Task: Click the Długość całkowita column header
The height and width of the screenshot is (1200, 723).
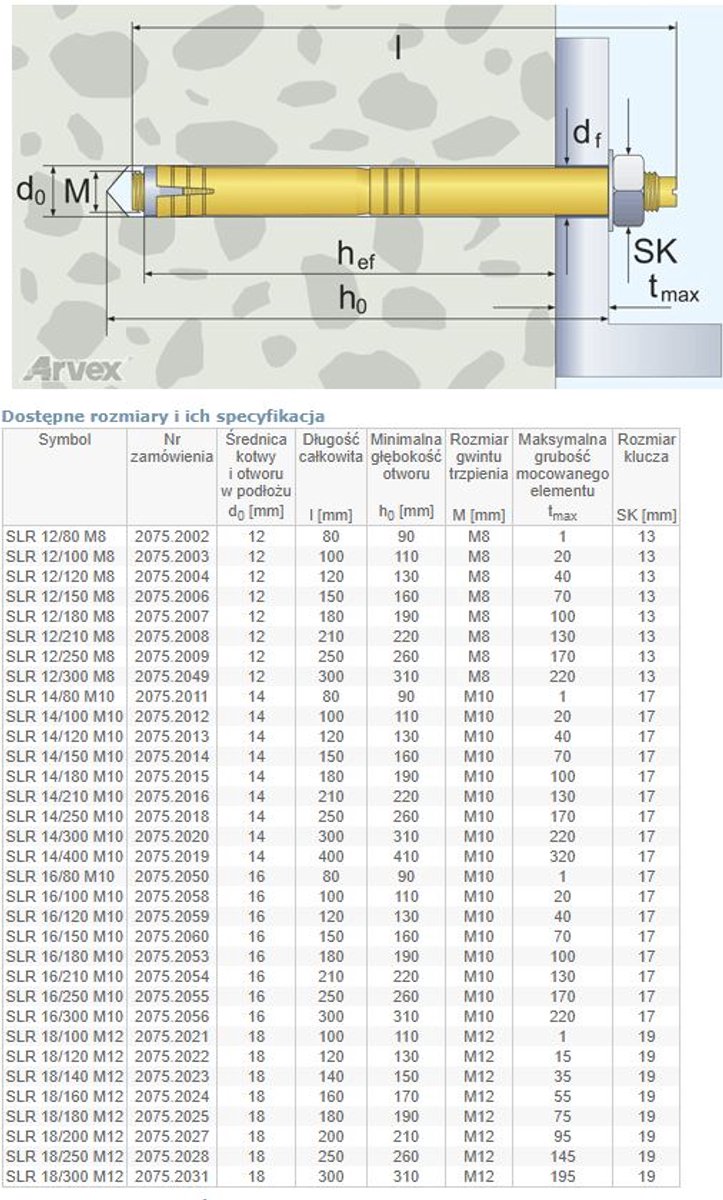Action: (x=331, y=448)
